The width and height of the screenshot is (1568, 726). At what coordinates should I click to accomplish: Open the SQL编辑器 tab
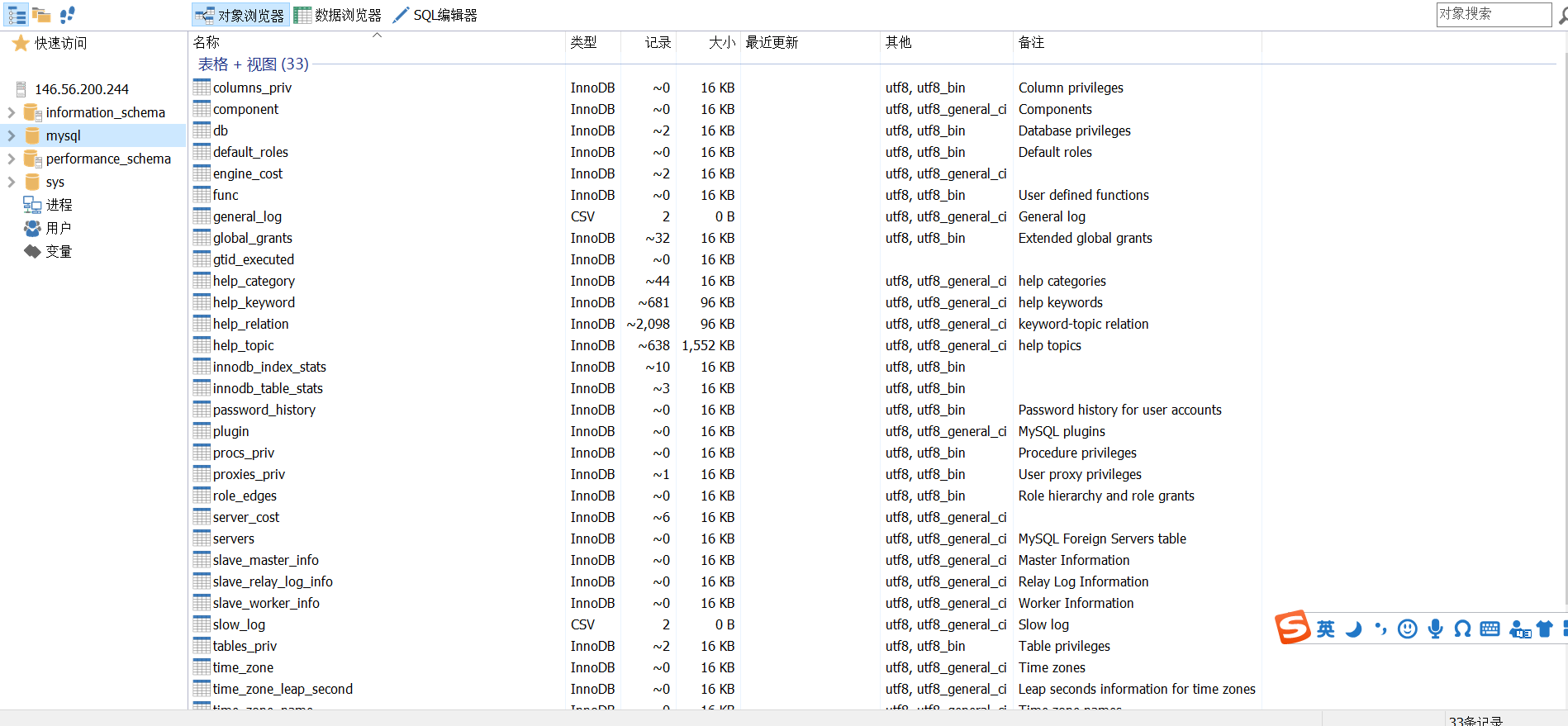(x=435, y=15)
